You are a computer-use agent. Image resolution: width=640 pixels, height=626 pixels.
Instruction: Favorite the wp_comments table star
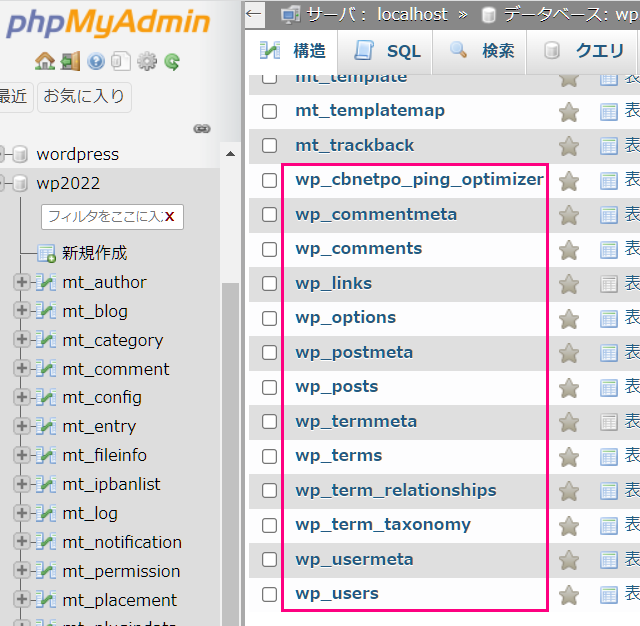click(569, 250)
